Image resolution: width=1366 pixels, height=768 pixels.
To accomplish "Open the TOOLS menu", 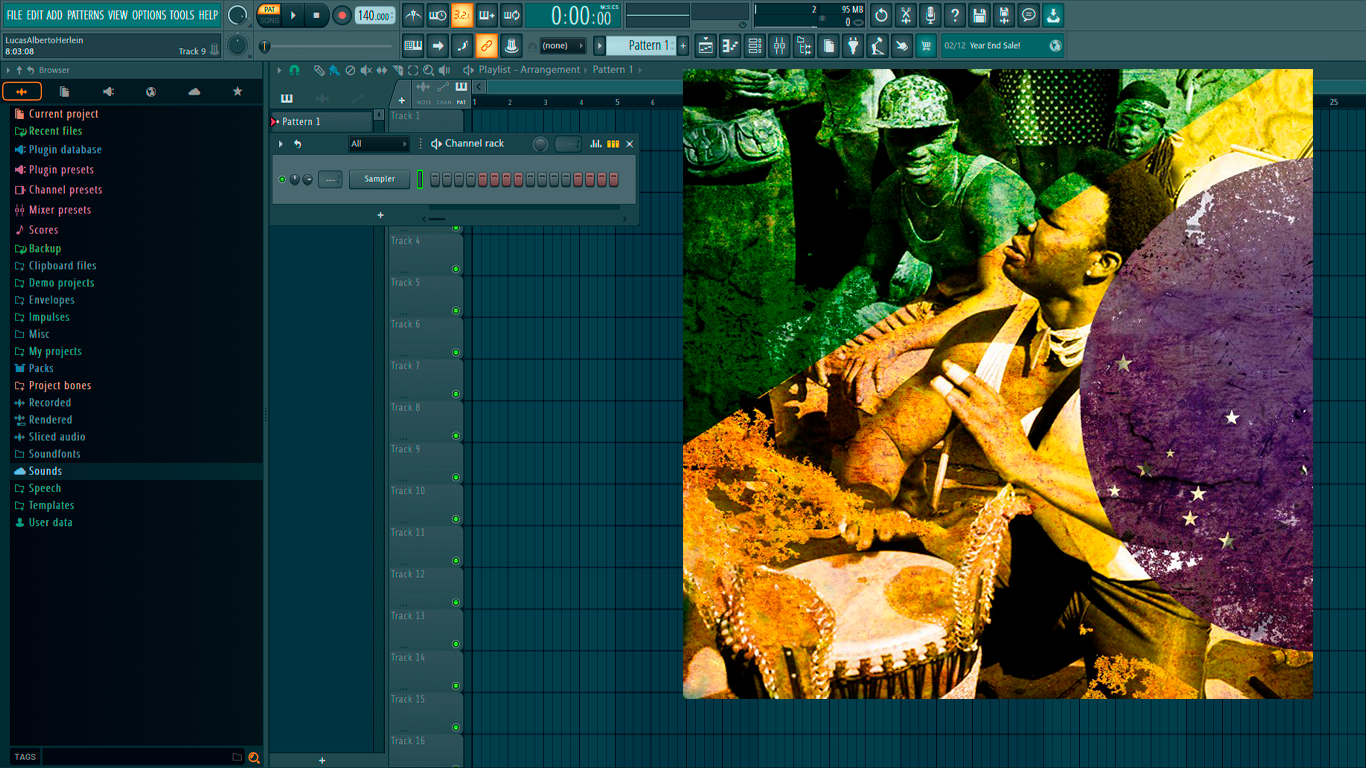I will click(182, 15).
